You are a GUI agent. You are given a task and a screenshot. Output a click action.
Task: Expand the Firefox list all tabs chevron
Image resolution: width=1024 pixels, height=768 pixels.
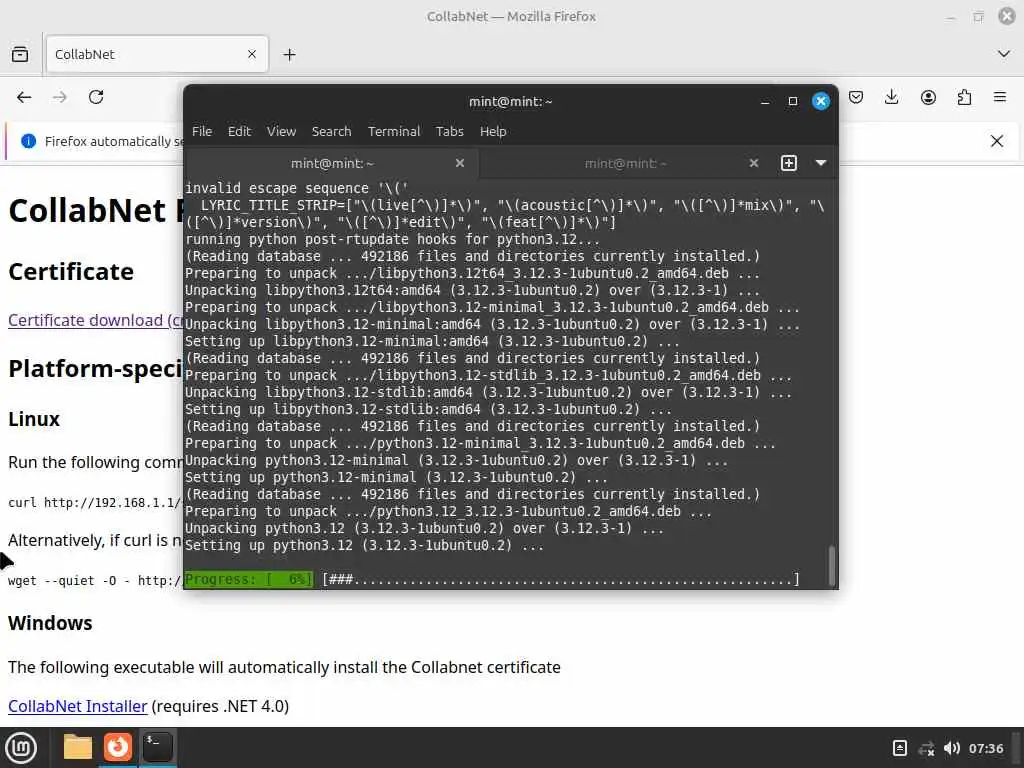1004,54
